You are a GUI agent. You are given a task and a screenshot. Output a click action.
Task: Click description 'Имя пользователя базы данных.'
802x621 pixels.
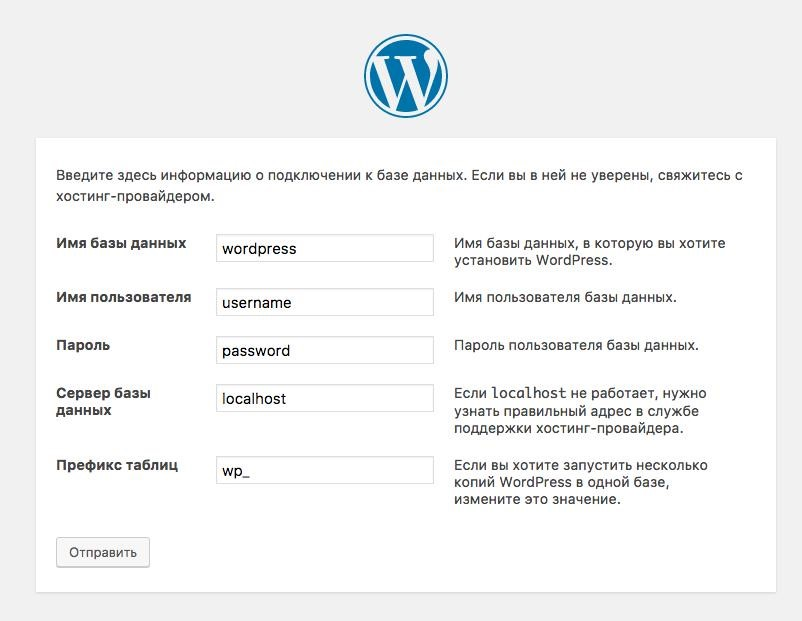click(565, 297)
